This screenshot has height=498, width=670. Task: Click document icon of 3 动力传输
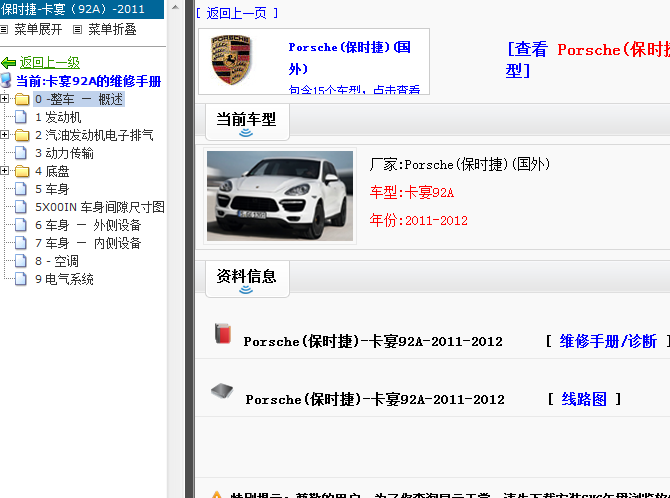click(21, 153)
